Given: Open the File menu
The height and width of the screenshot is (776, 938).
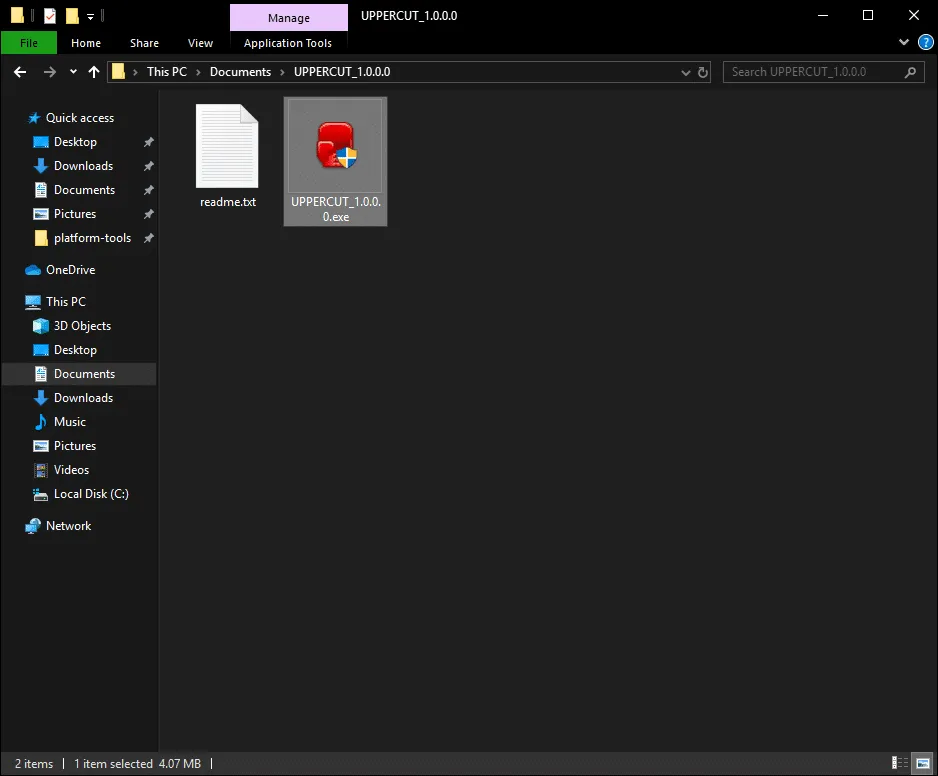Looking at the screenshot, I should click(x=29, y=42).
